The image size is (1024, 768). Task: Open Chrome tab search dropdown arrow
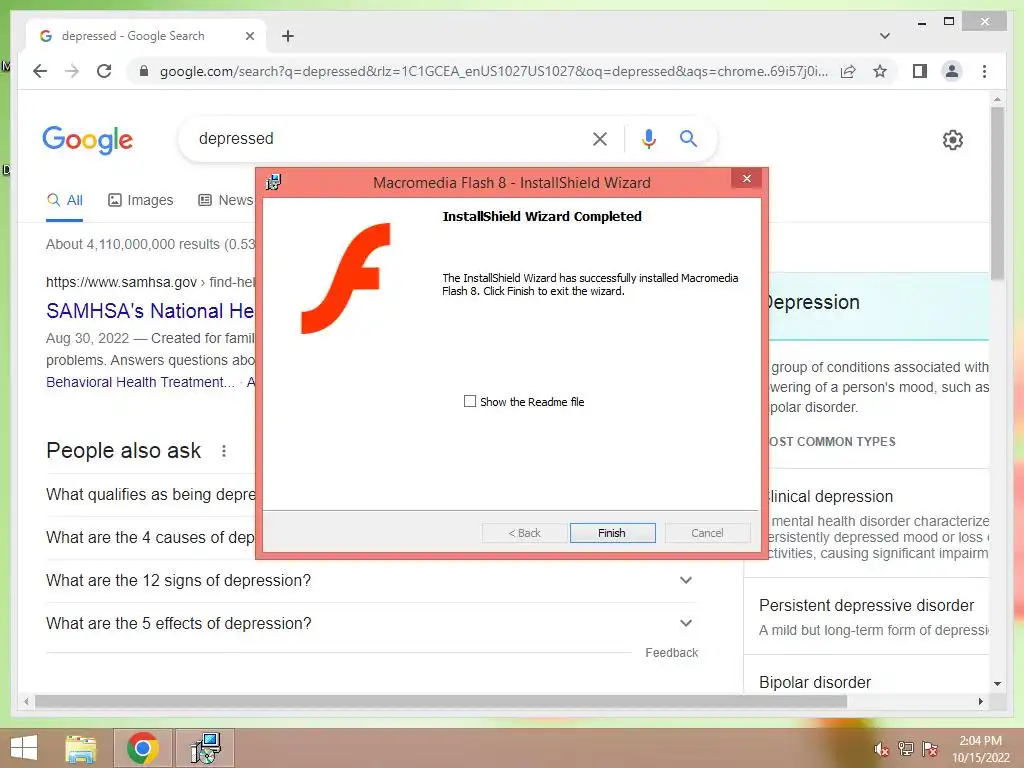click(x=885, y=36)
